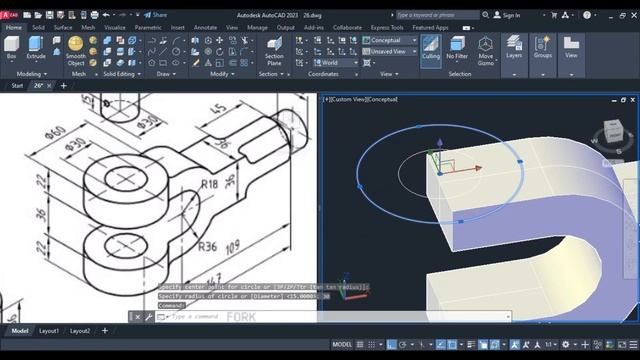Open the World UCS dropdown
This screenshot has width=640, height=360.
pyautogui.click(x=336, y=63)
